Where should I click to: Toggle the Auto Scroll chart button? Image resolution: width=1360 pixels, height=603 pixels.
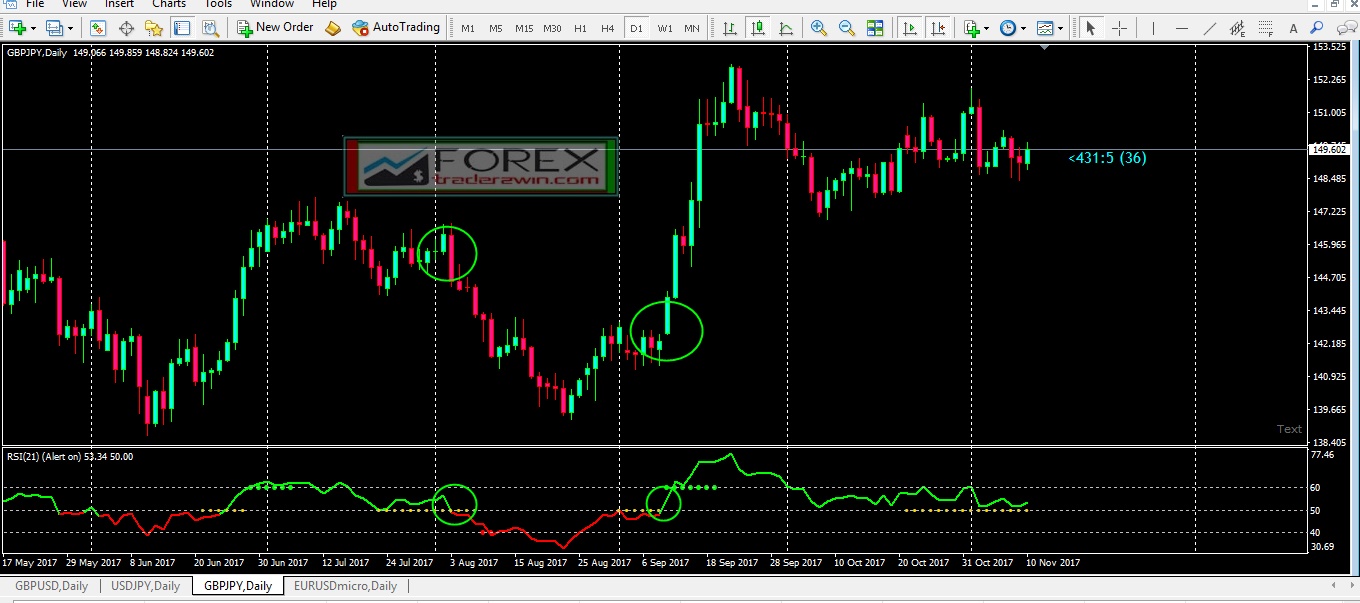(x=910, y=28)
